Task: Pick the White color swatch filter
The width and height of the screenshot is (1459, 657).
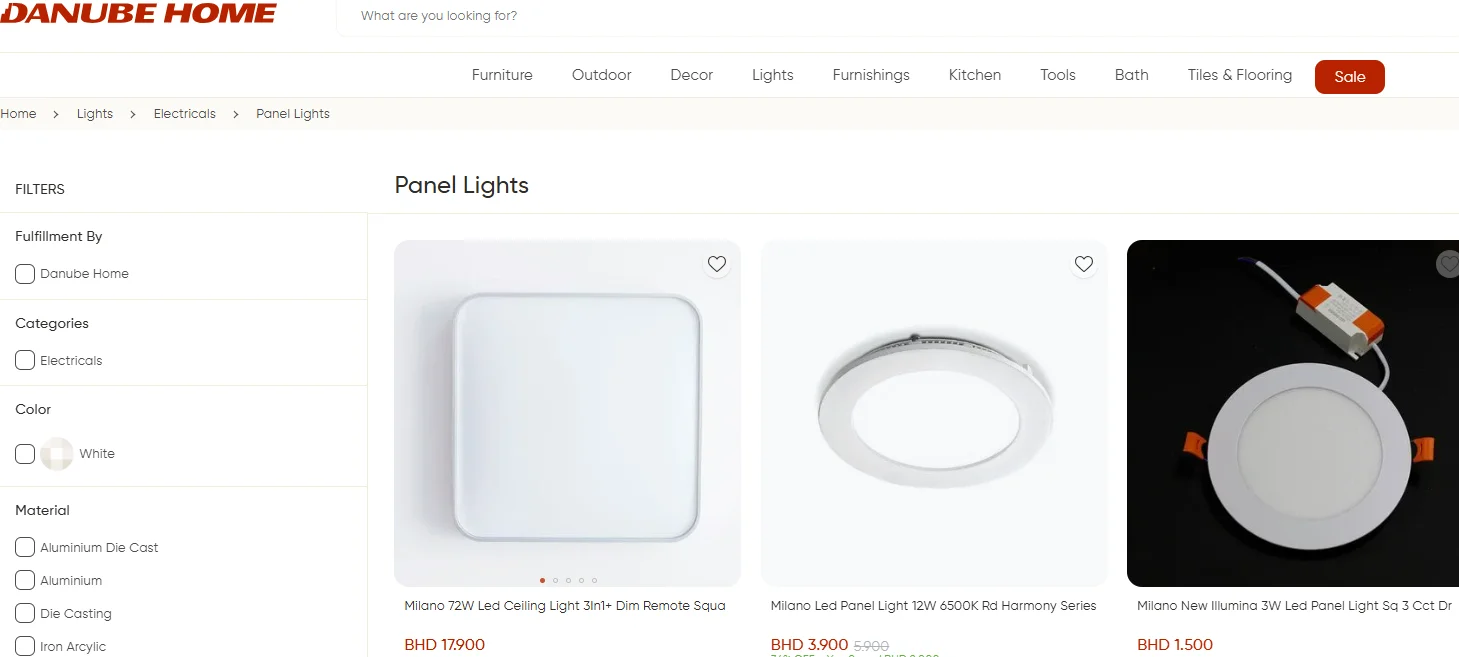Action: (x=57, y=454)
